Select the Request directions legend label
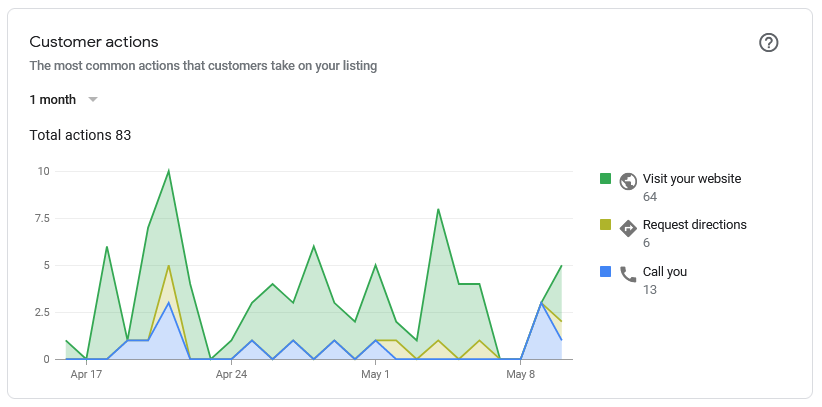This screenshot has height=407, width=822. (694, 225)
